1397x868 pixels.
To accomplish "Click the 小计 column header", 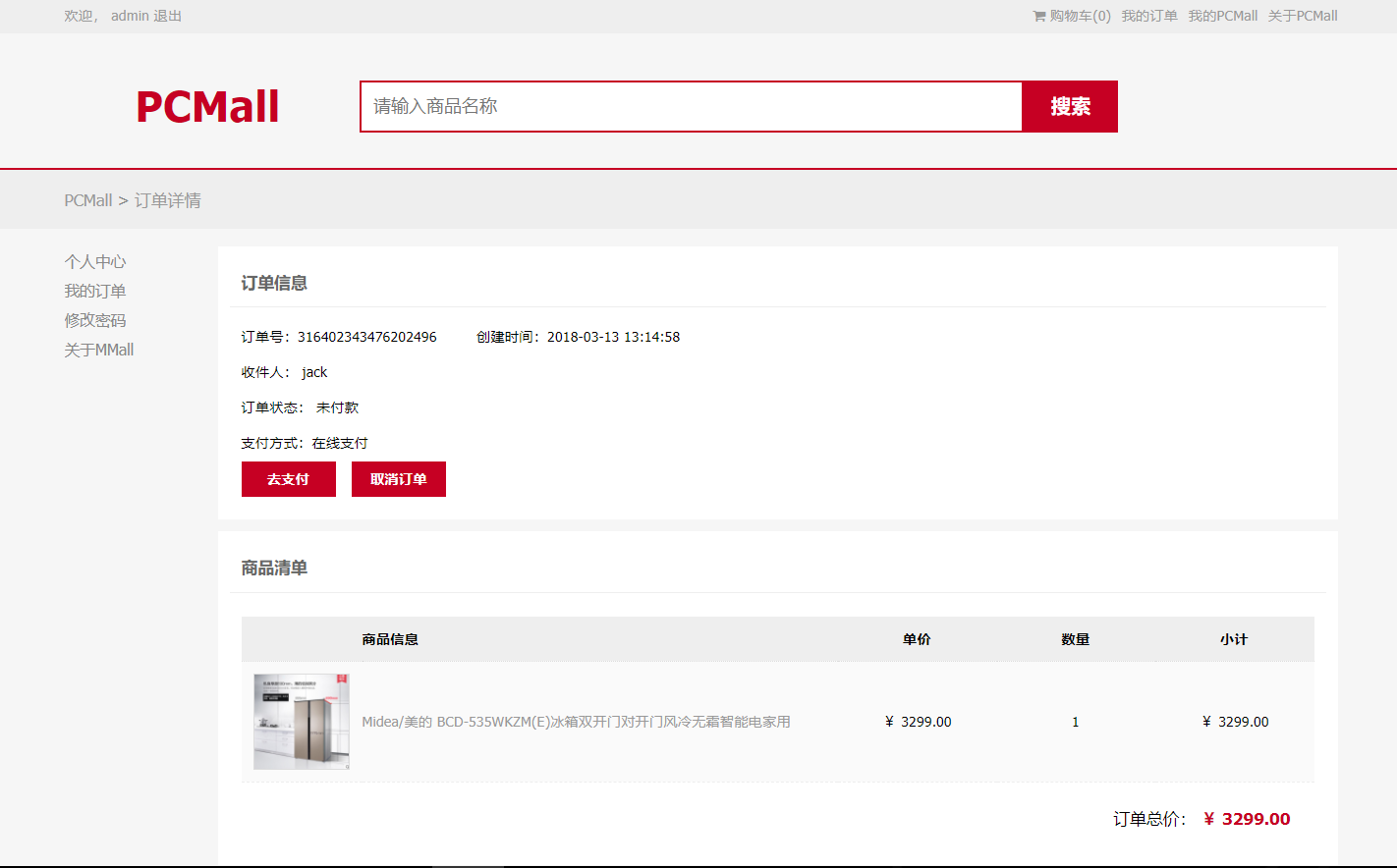I will click(1234, 639).
